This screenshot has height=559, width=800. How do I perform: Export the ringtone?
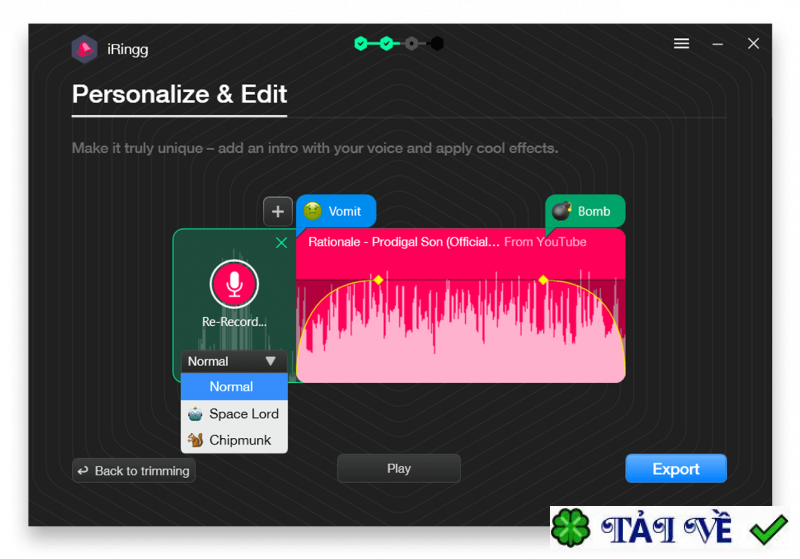pyautogui.click(x=676, y=469)
